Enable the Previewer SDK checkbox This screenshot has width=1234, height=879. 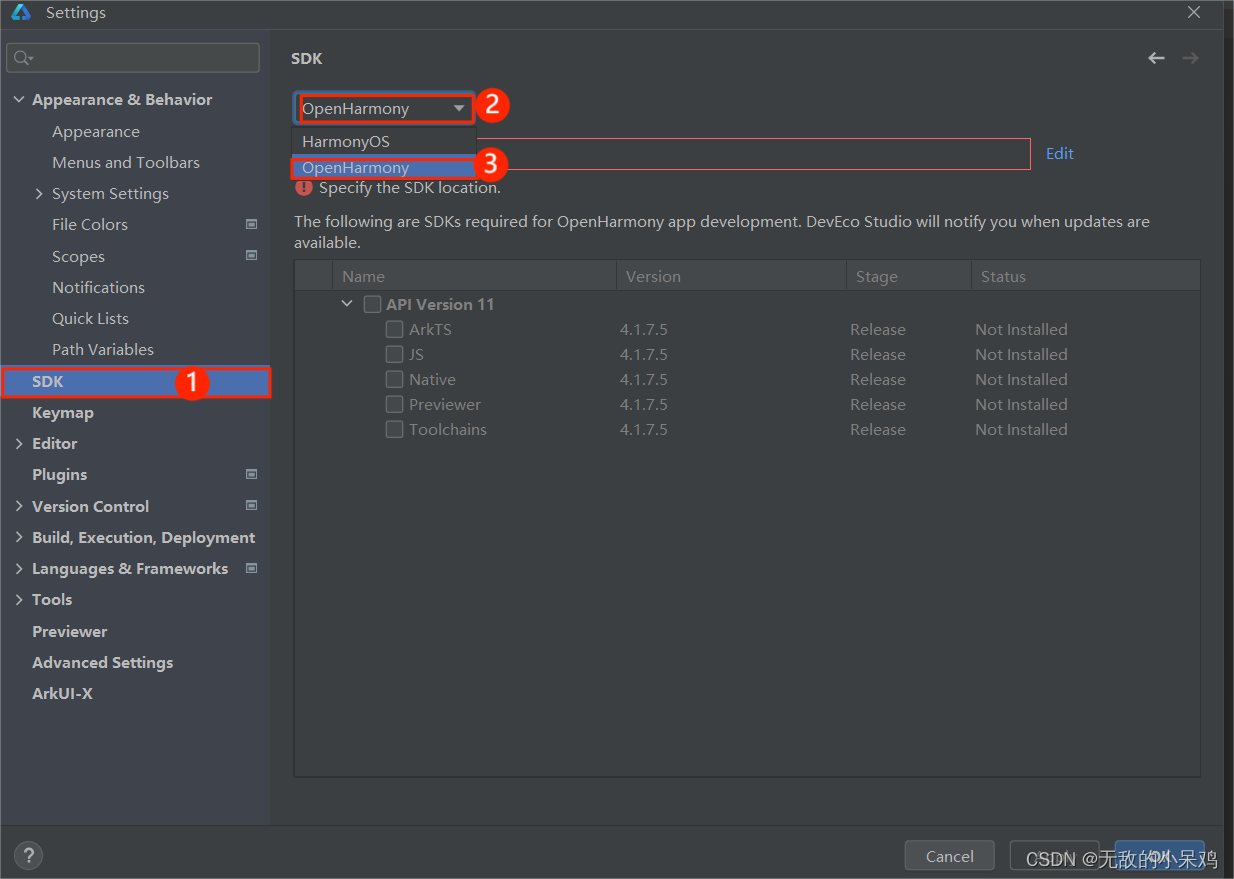click(395, 404)
